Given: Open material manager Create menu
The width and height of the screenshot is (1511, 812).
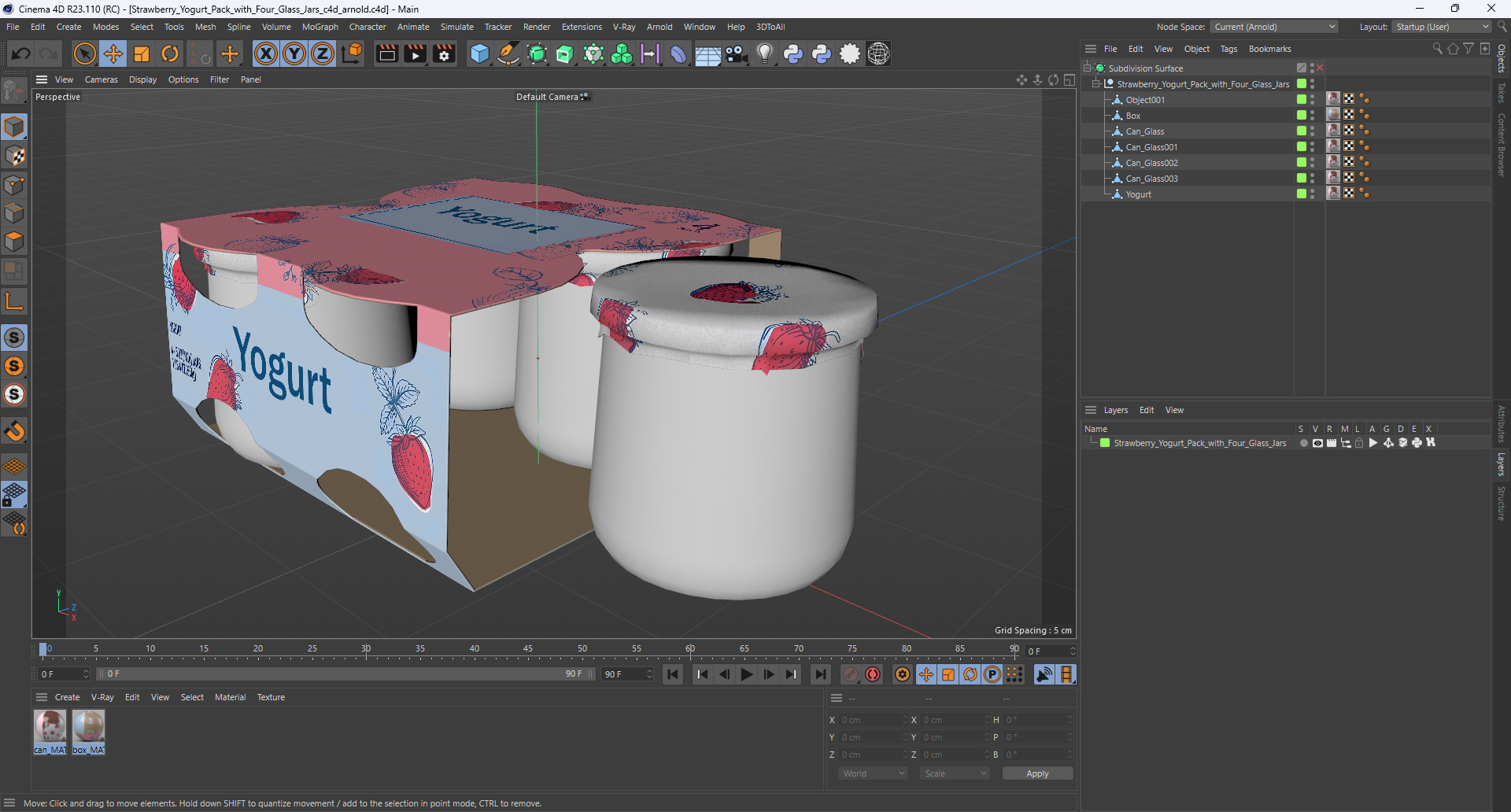Looking at the screenshot, I should pyautogui.click(x=67, y=697).
